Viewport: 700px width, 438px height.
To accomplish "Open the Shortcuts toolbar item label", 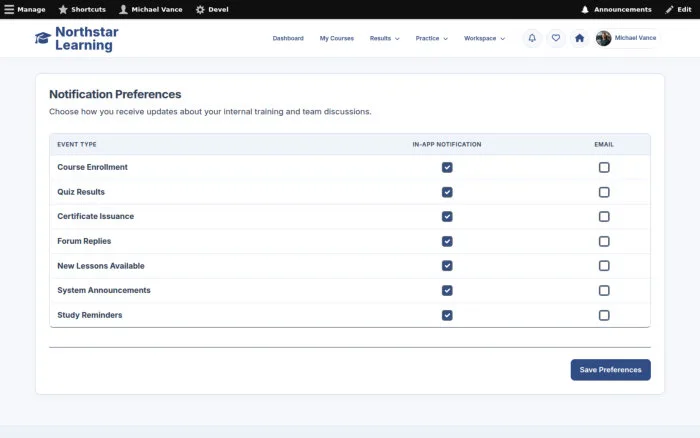I will 88,9.
